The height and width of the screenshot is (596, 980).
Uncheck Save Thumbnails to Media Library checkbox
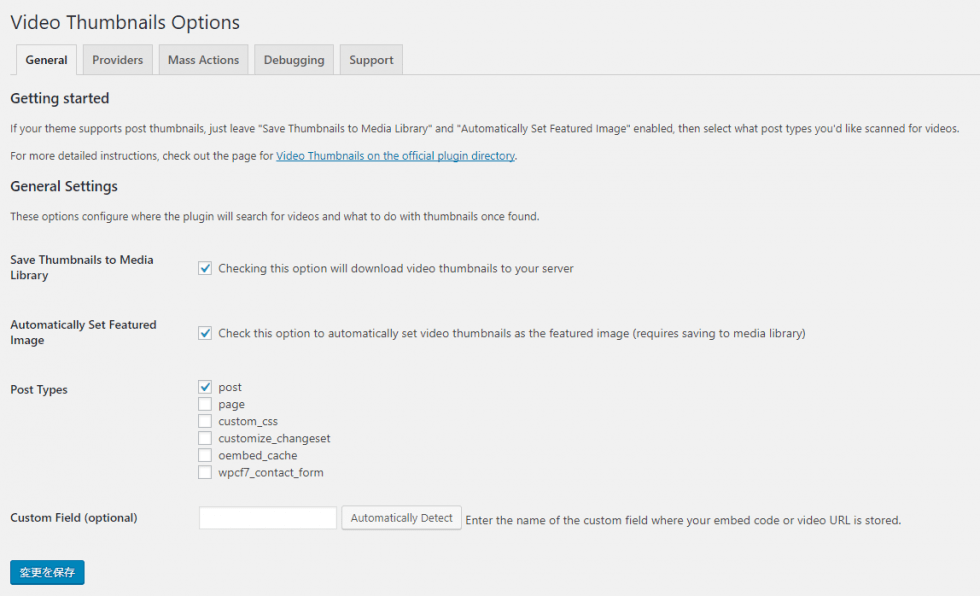pyautogui.click(x=205, y=268)
